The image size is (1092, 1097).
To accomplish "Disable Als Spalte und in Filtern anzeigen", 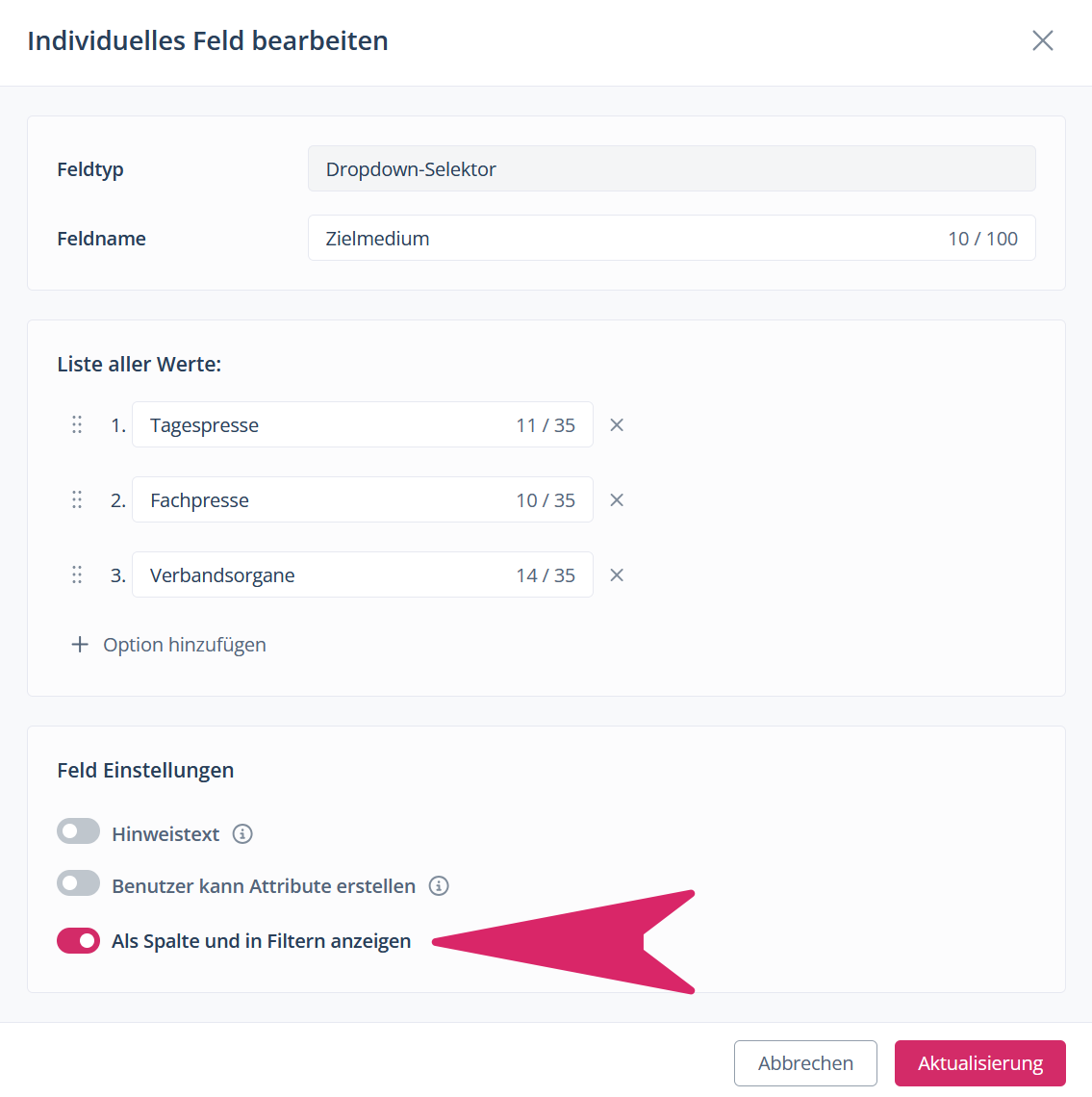I will pos(78,940).
